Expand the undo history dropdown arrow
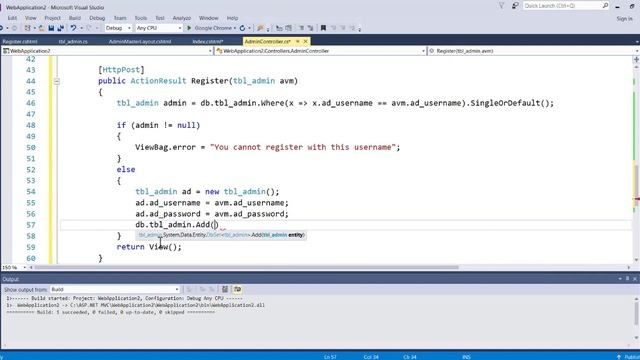Viewport: 640px width, 360px height. (81, 28)
